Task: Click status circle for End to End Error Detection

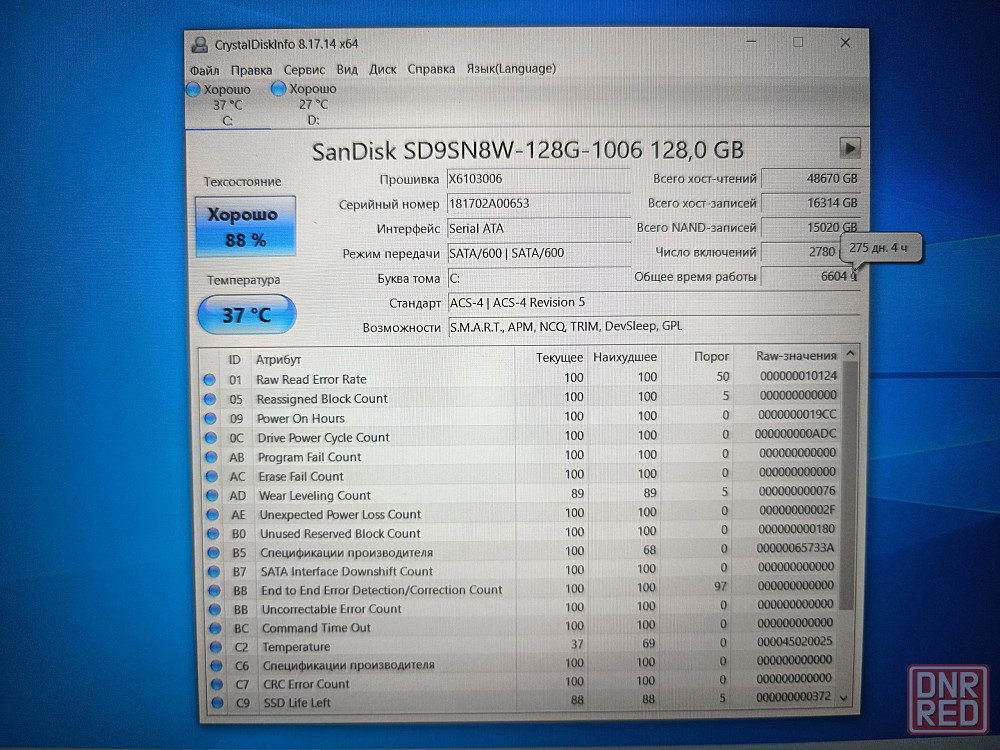Action: [215, 591]
